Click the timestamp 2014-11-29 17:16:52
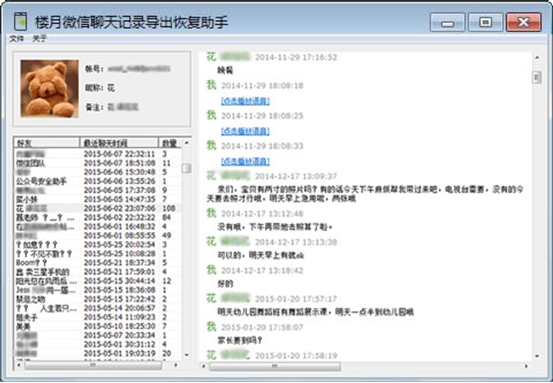The height and width of the screenshot is (383, 553). [x=296, y=57]
